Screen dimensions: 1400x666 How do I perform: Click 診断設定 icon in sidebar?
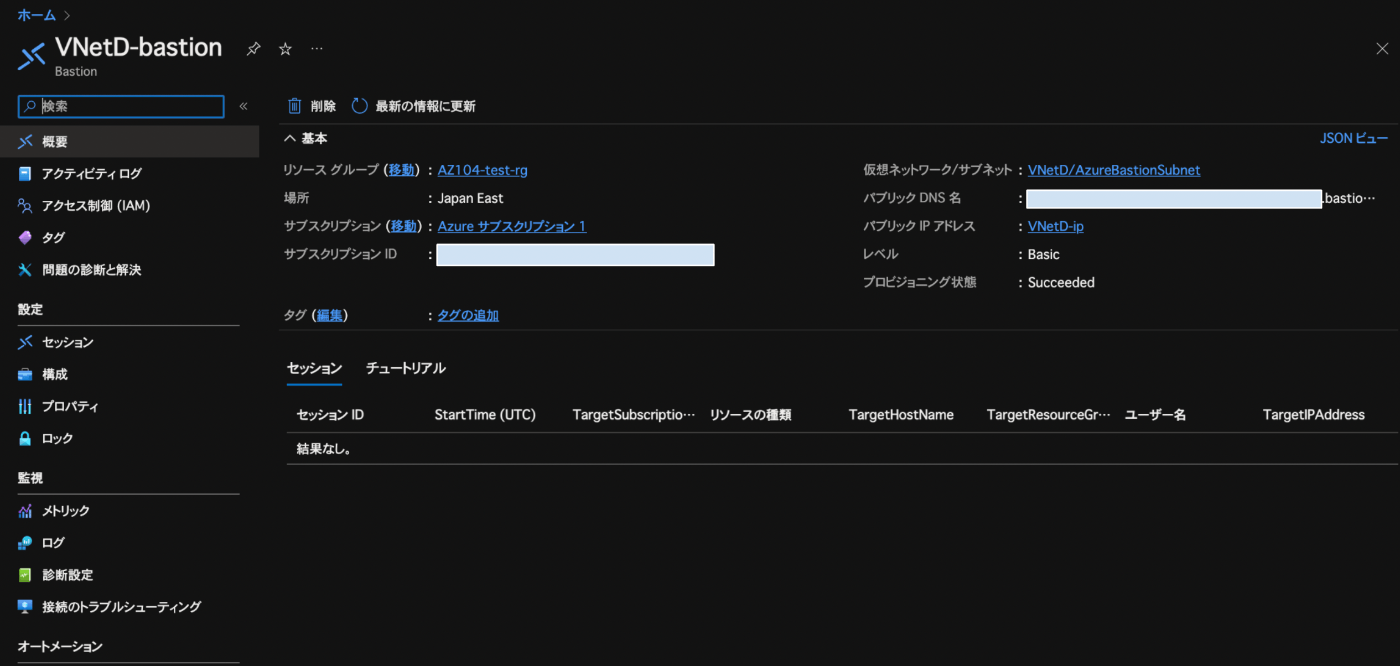click(25, 575)
